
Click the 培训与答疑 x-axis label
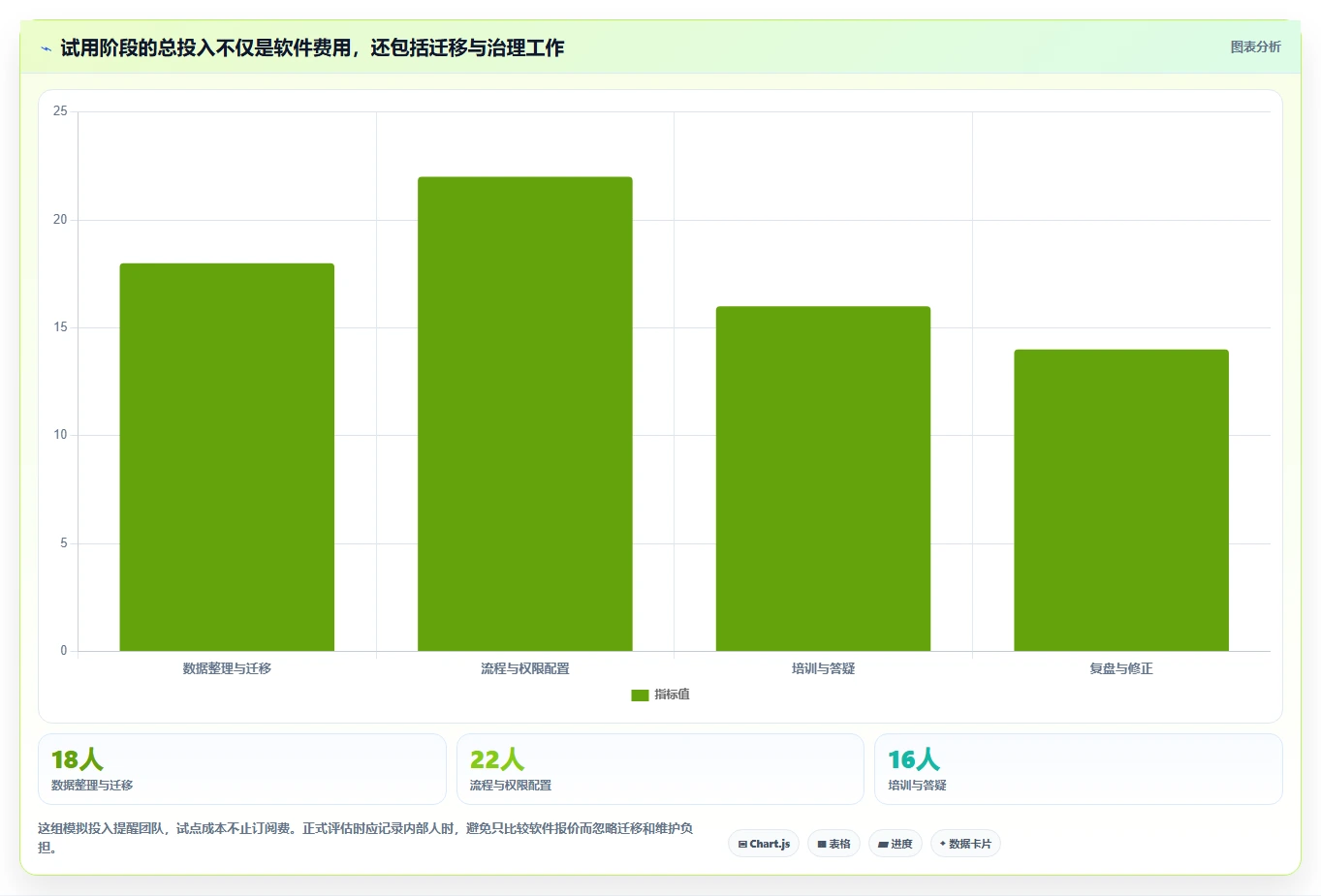tap(823, 668)
